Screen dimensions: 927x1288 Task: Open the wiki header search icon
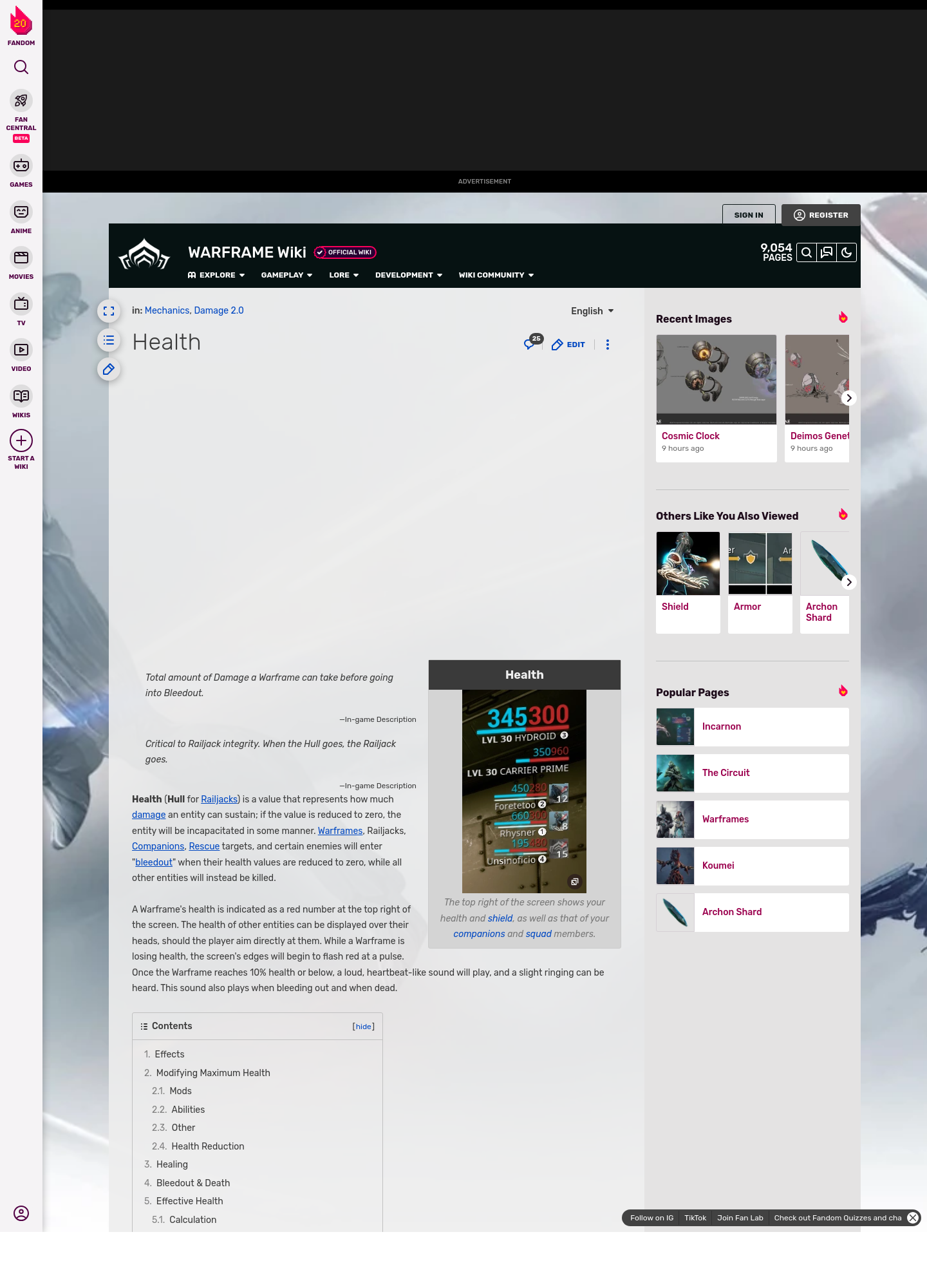click(807, 252)
